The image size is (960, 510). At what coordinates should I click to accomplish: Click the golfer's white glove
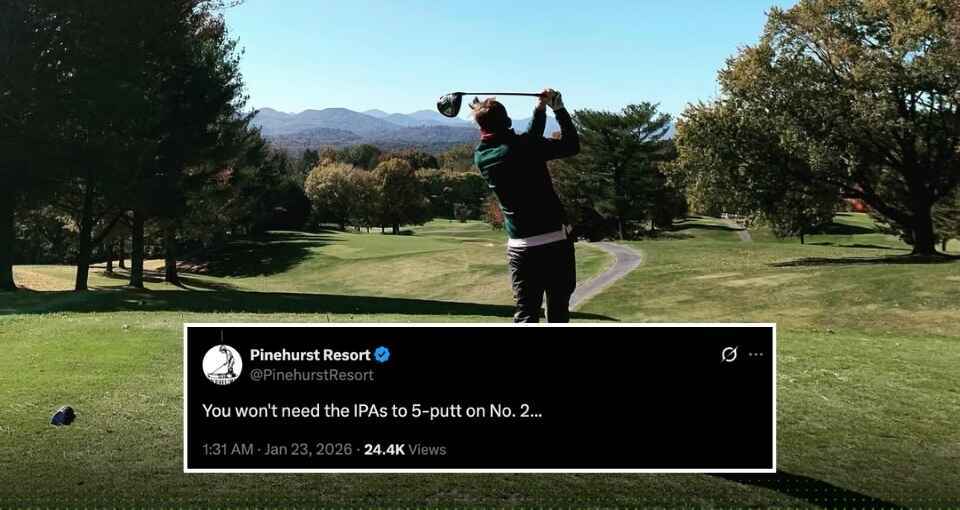click(x=552, y=98)
